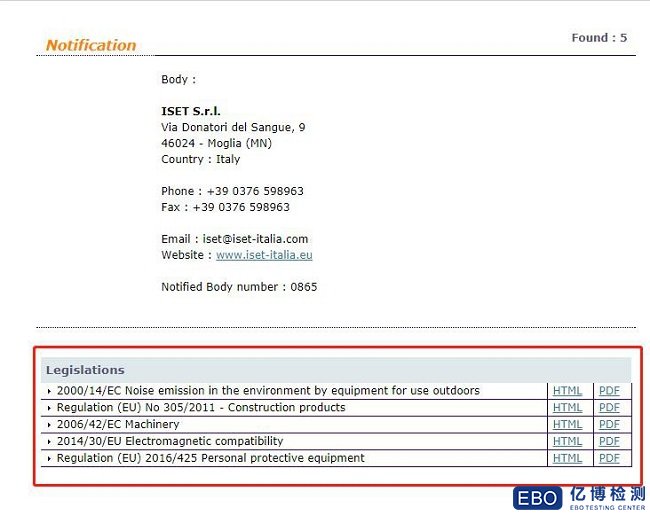
Task: Expand arrow beside 2006/42/EC Machinery row
Action: (x=49, y=425)
